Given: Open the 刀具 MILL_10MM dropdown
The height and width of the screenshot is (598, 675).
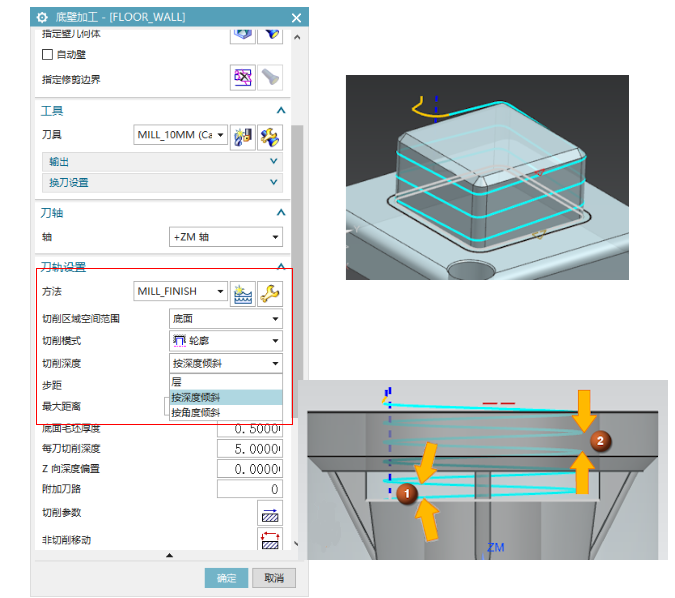Looking at the screenshot, I should [180, 135].
